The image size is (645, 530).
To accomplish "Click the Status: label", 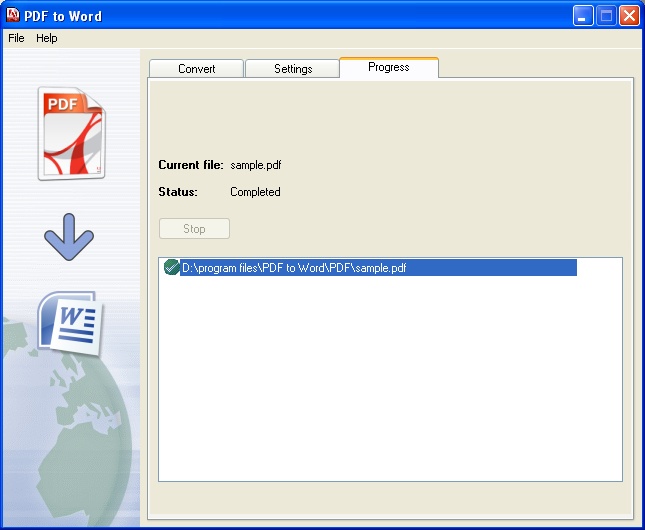I will [x=178, y=192].
